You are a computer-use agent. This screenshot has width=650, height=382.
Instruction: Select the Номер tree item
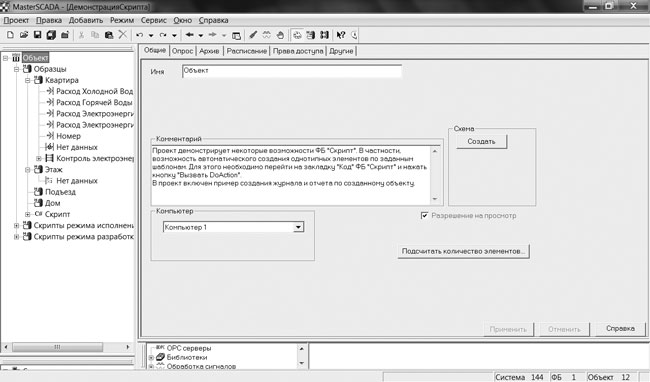[x=68, y=136]
